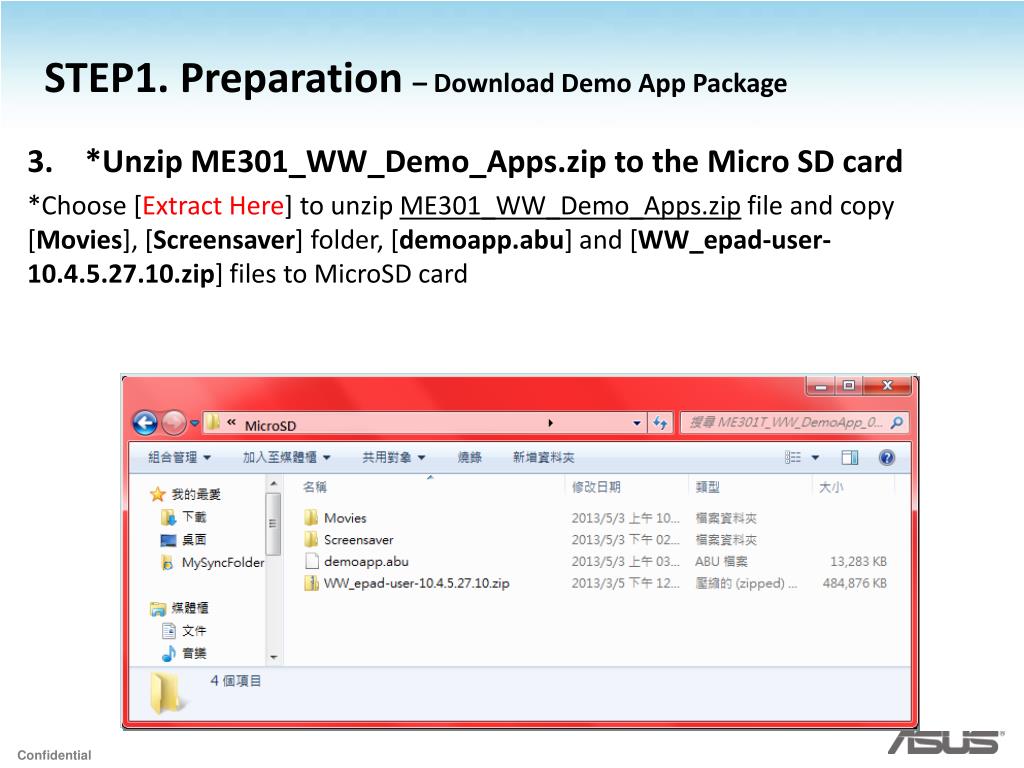Click the Screensaver folder icon
The image size is (1024, 768).
pyautogui.click(x=312, y=539)
